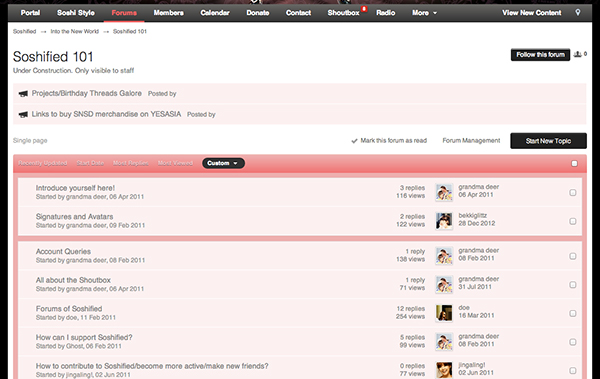This screenshot has height=379, width=600.
Task: Open the Members tab
Action: [168, 13]
